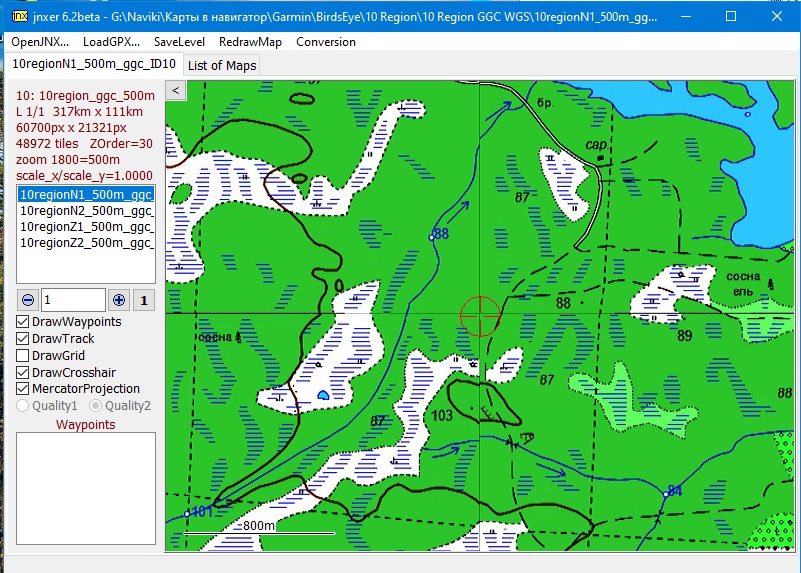Switch to the List of Maps tab
This screenshot has height=573, width=801.
click(x=222, y=65)
